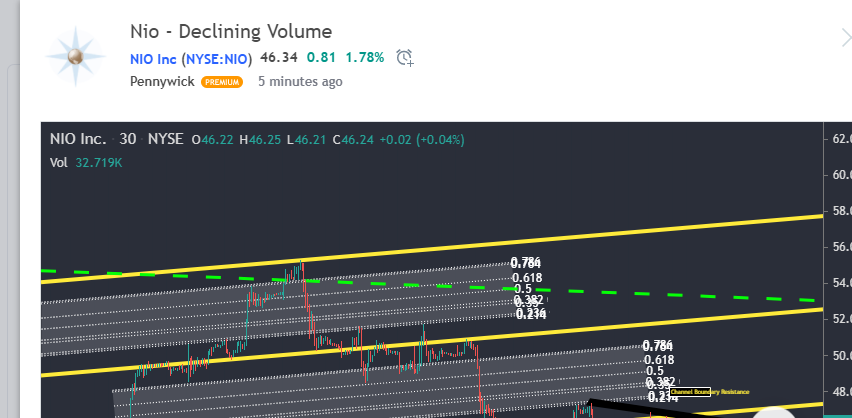Click the high value H46.25
This screenshot has width=852, height=418.
(x=260, y=140)
